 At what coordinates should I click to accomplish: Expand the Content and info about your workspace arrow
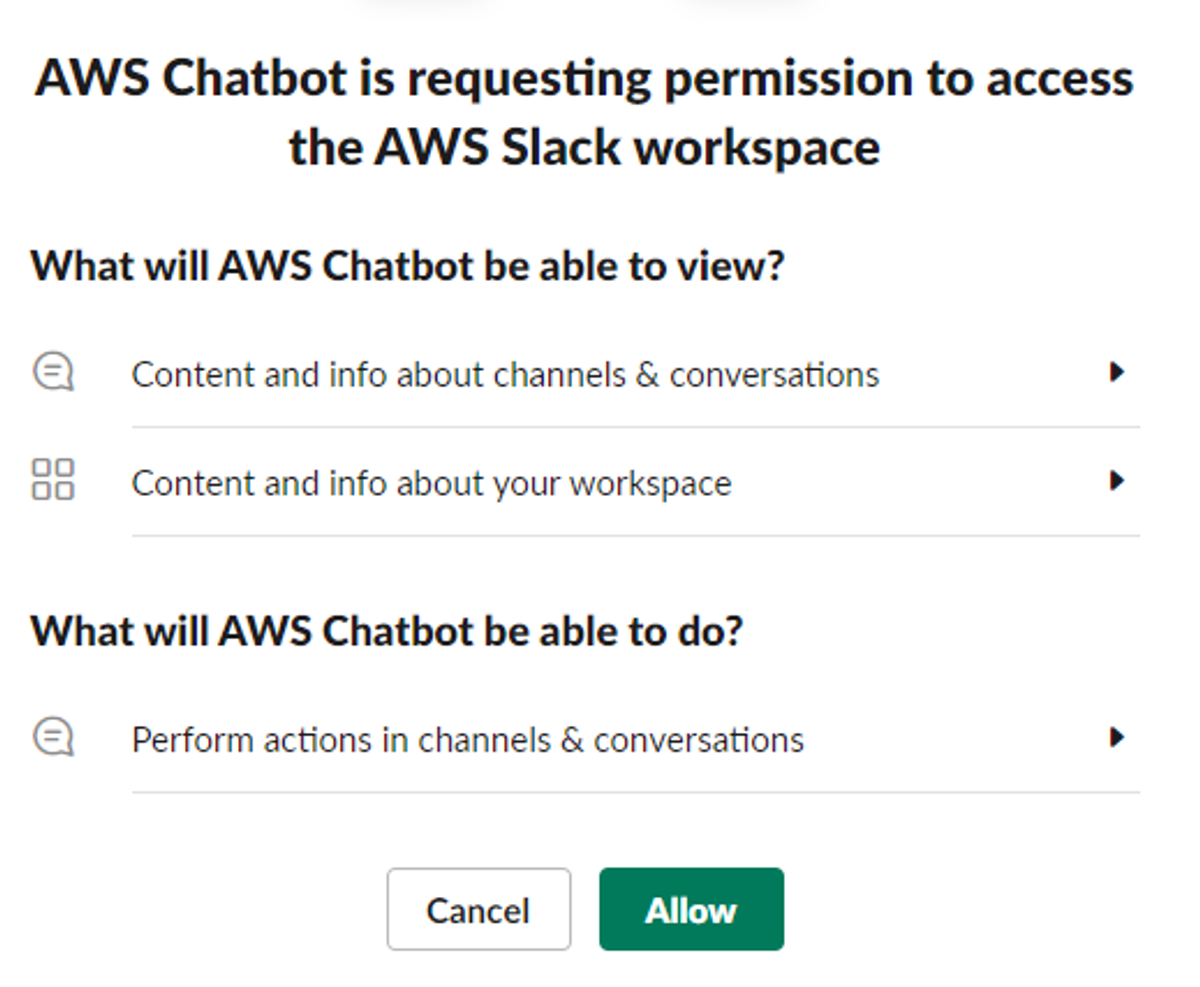pyautogui.click(x=1117, y=481)
